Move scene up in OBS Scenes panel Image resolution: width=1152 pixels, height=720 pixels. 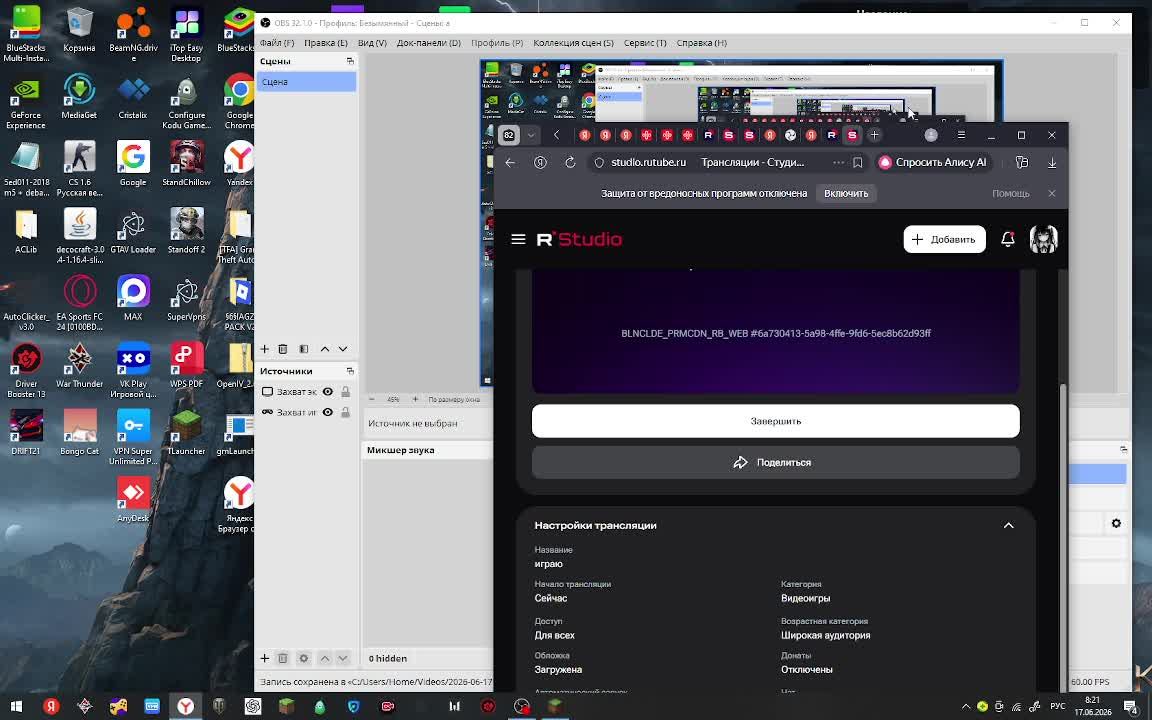pos(325,349)
